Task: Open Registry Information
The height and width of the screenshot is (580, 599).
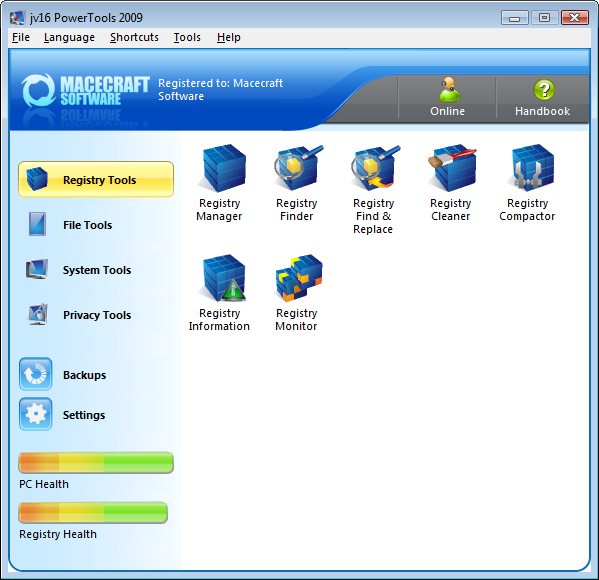Action: 219,293
